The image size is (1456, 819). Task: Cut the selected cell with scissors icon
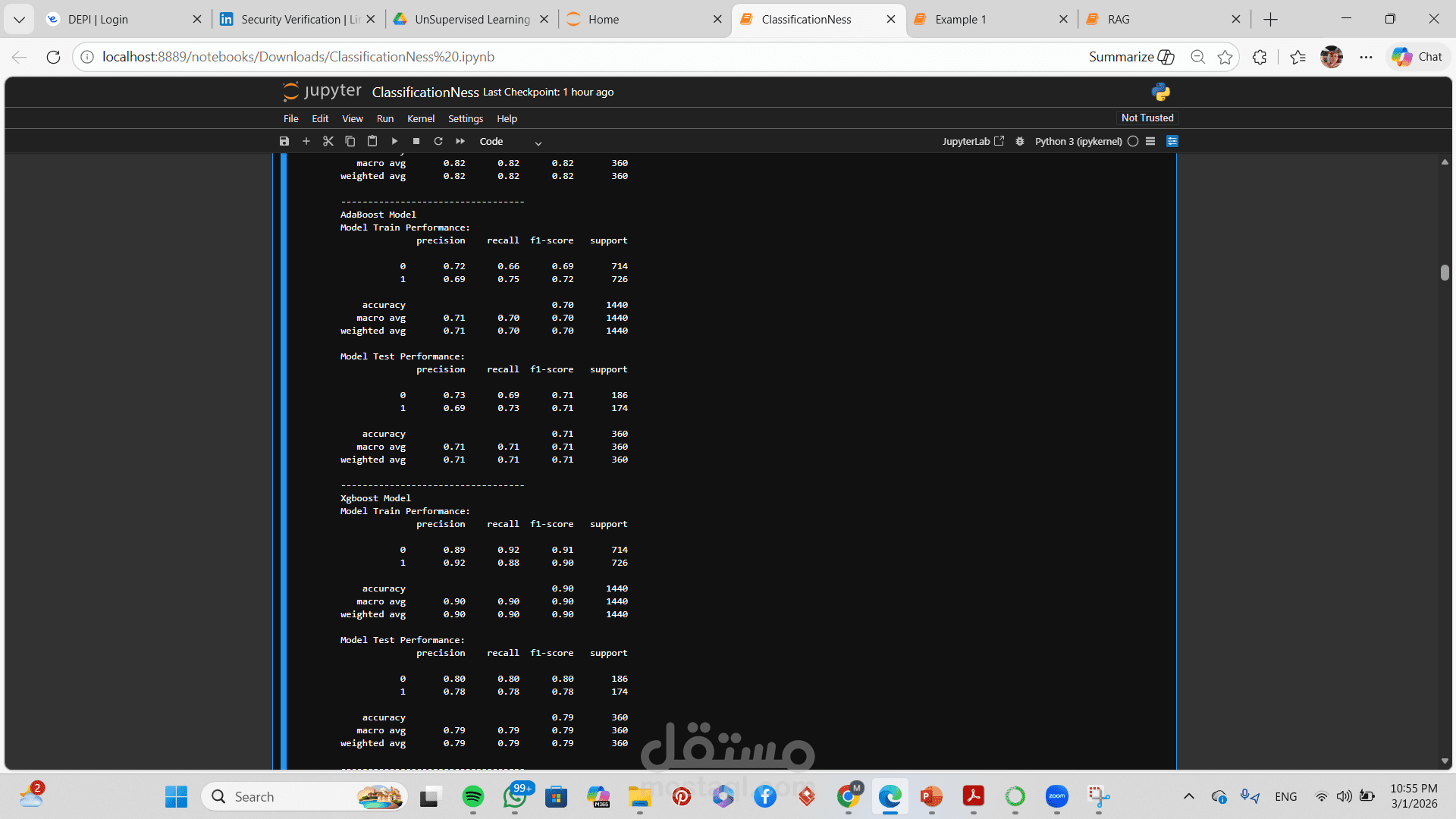(x=328, y=141)
